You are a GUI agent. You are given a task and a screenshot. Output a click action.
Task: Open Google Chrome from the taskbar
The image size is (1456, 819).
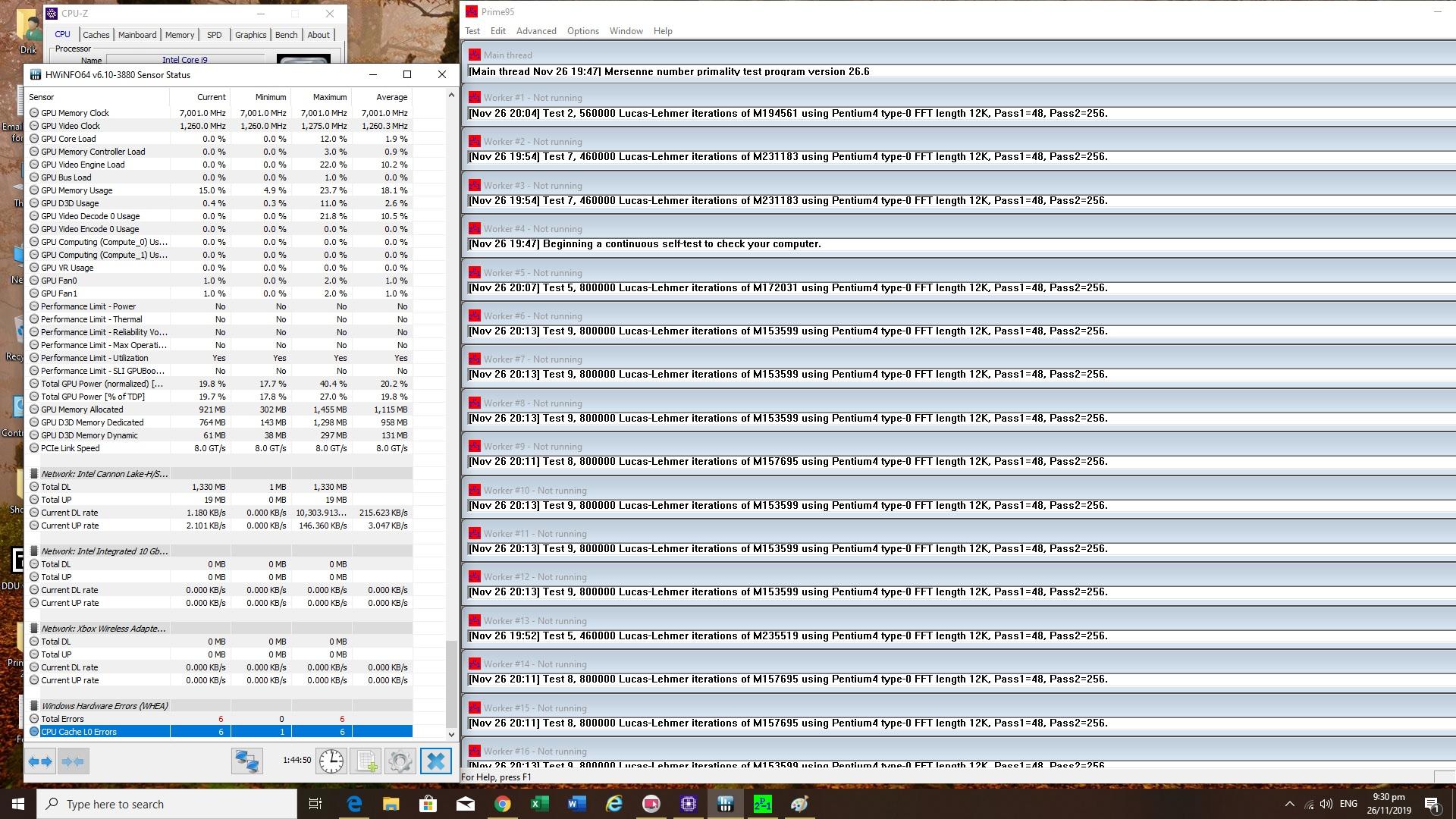(x=503, y=804)
